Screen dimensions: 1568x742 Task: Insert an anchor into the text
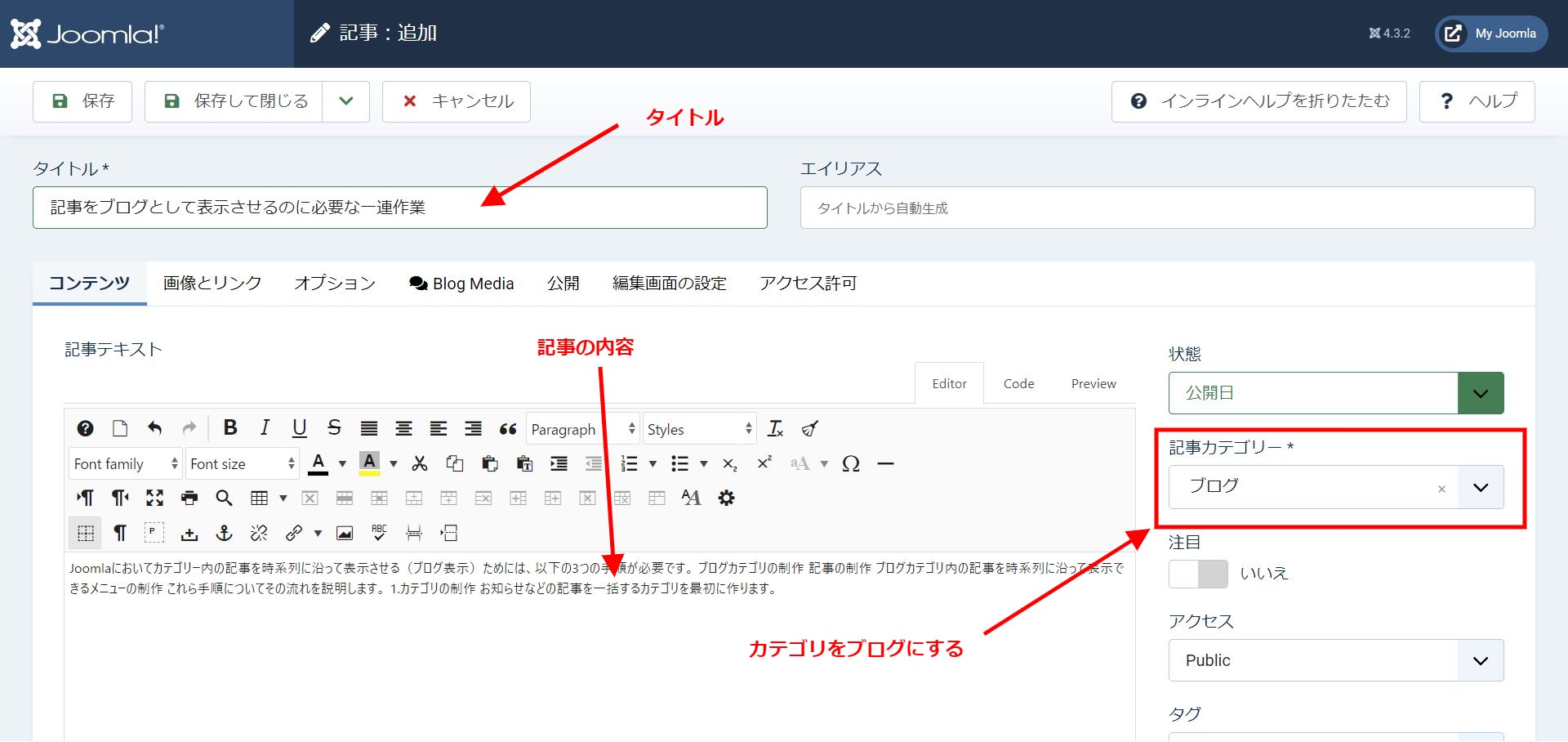pos(224,533)
